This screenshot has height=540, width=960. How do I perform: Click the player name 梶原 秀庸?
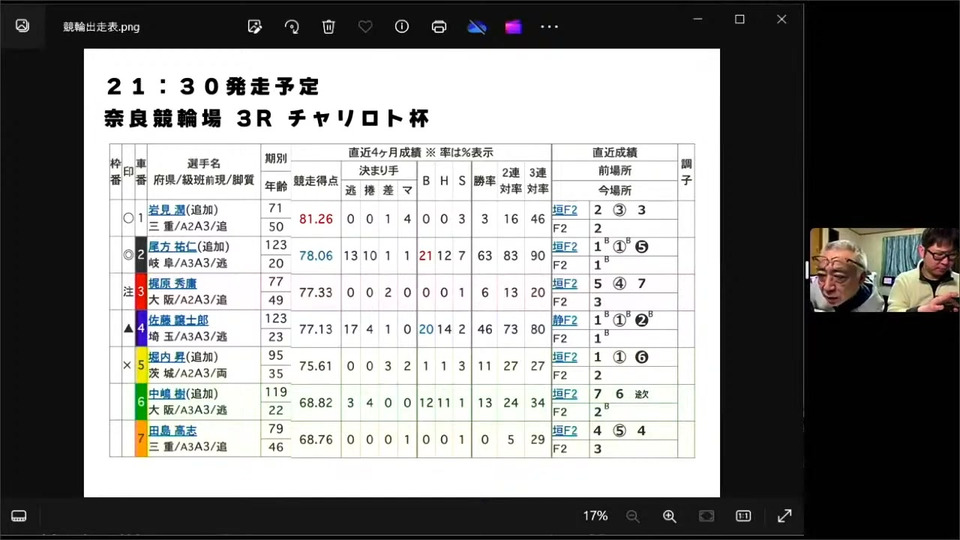173,283
